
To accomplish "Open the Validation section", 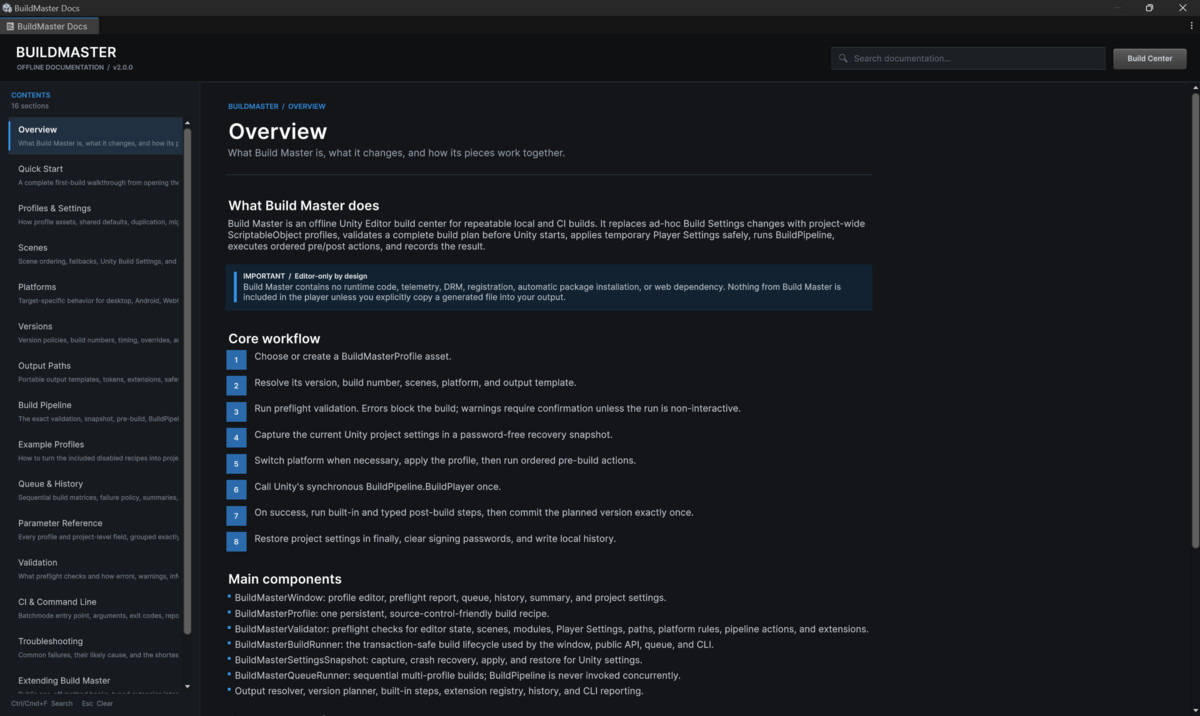I will coord(95,568).
